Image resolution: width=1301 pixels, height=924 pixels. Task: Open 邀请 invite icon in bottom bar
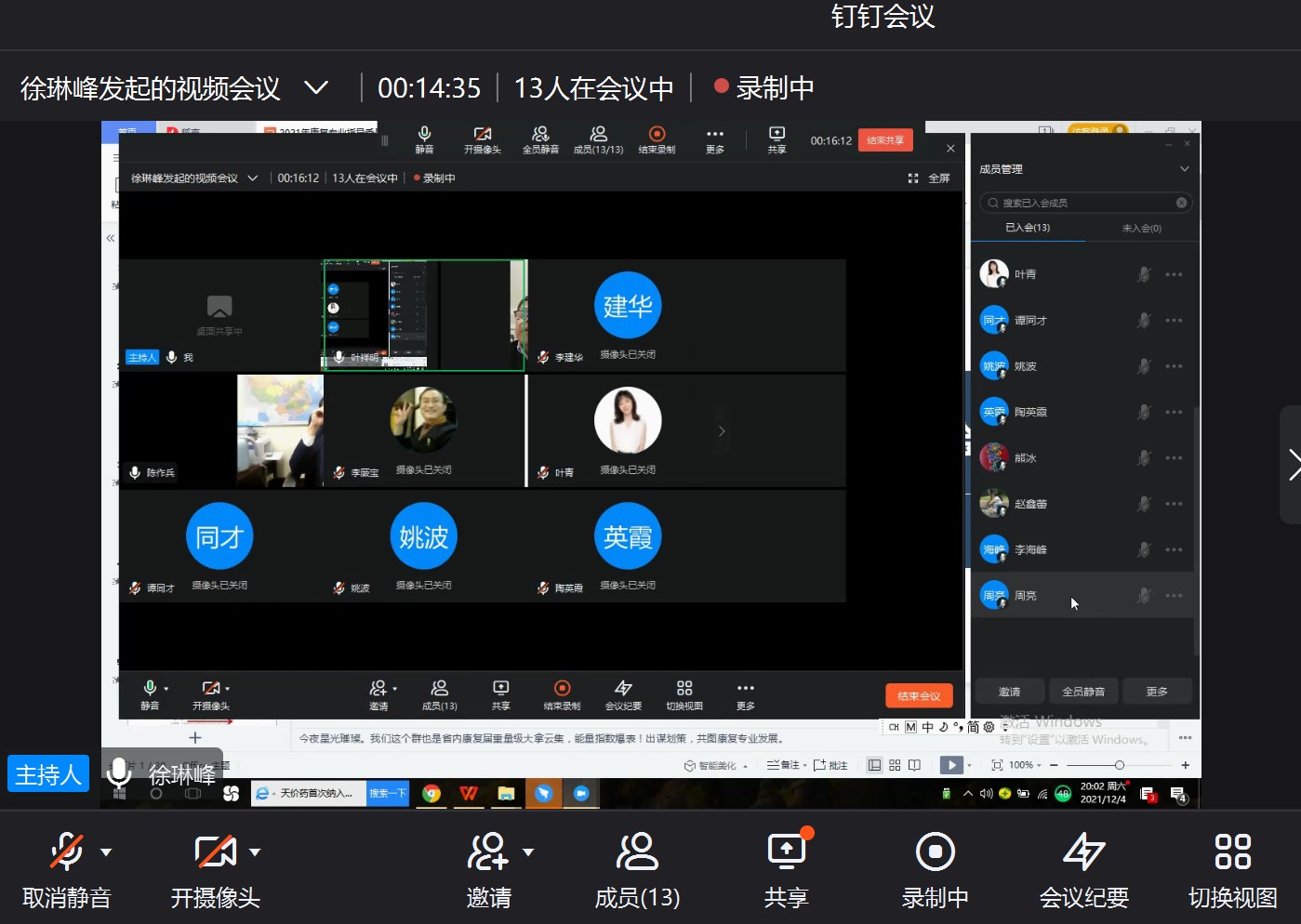click(x=488, y=851)
